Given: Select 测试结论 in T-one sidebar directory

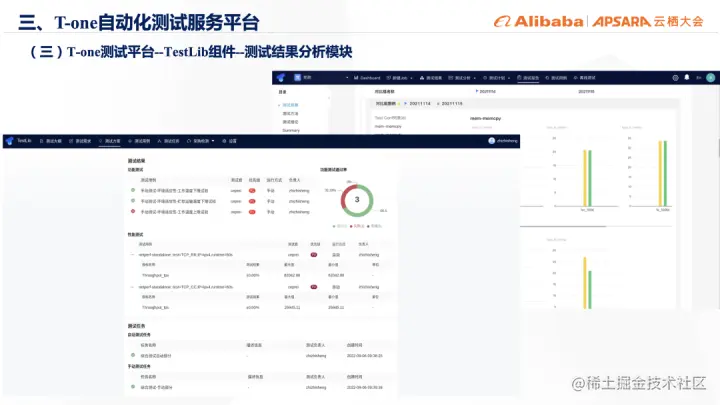Looking at the screenshot, I should (x=290, y=122).
